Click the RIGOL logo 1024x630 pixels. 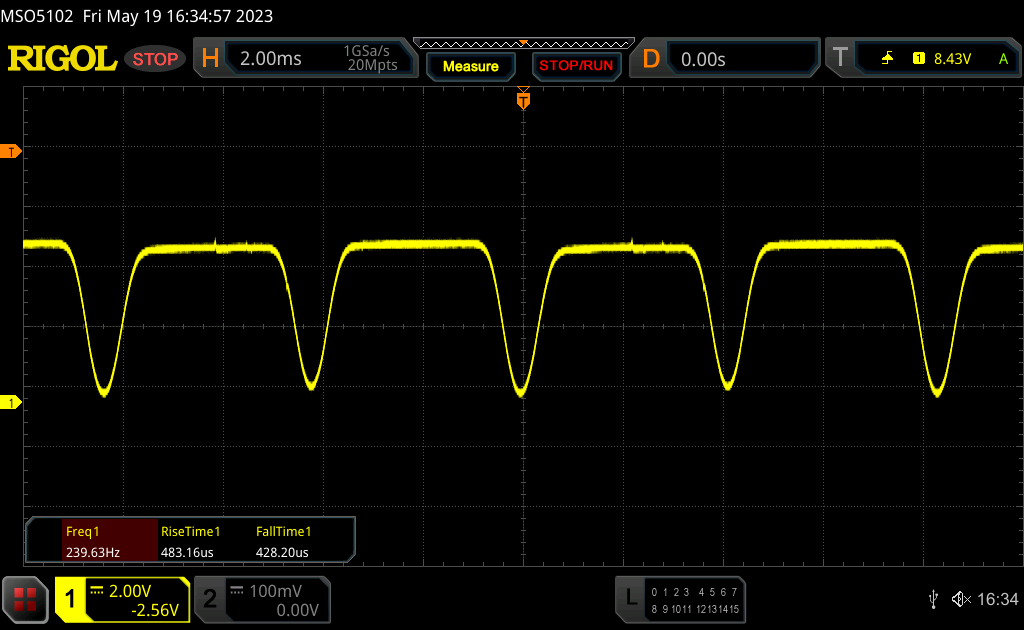click(x=62, y=59)
